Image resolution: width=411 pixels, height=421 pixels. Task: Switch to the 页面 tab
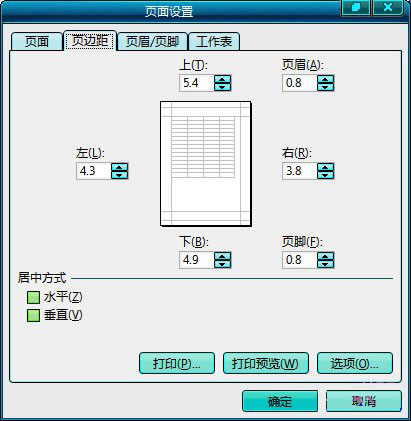37,42
